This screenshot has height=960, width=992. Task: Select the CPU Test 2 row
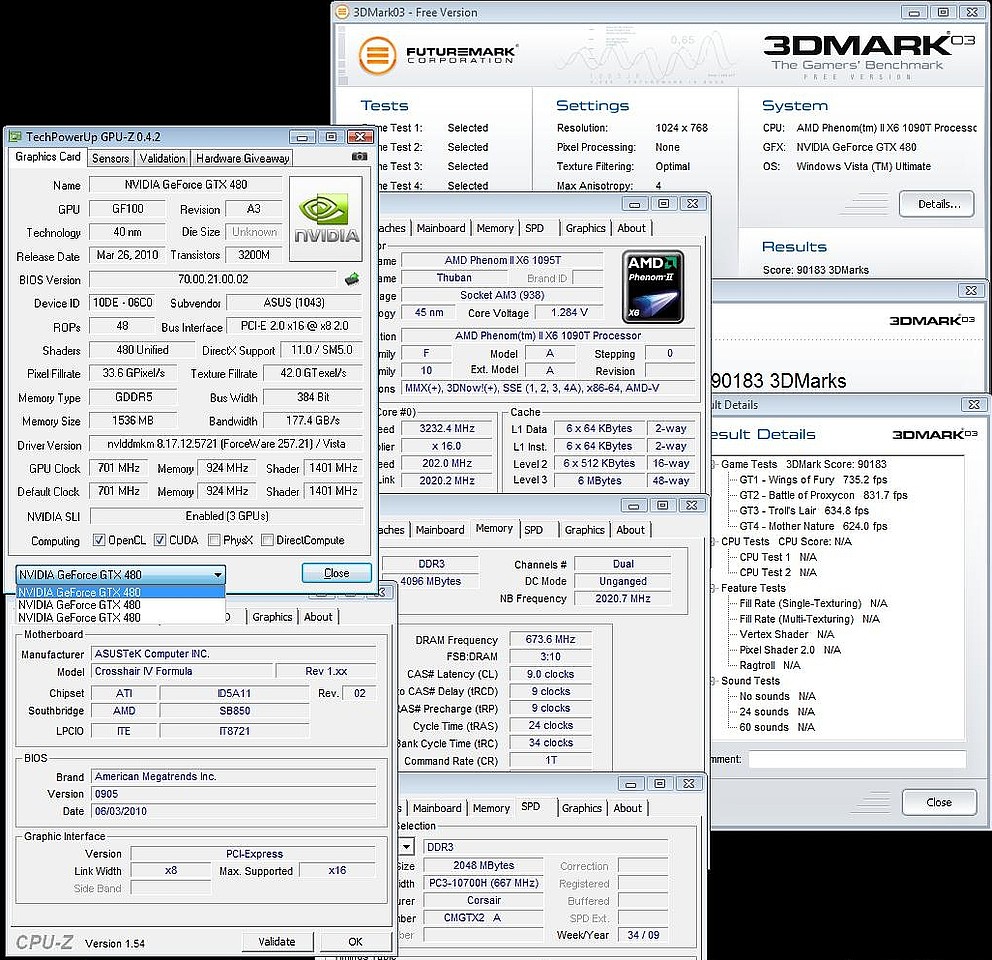click(x=778, y=573)
